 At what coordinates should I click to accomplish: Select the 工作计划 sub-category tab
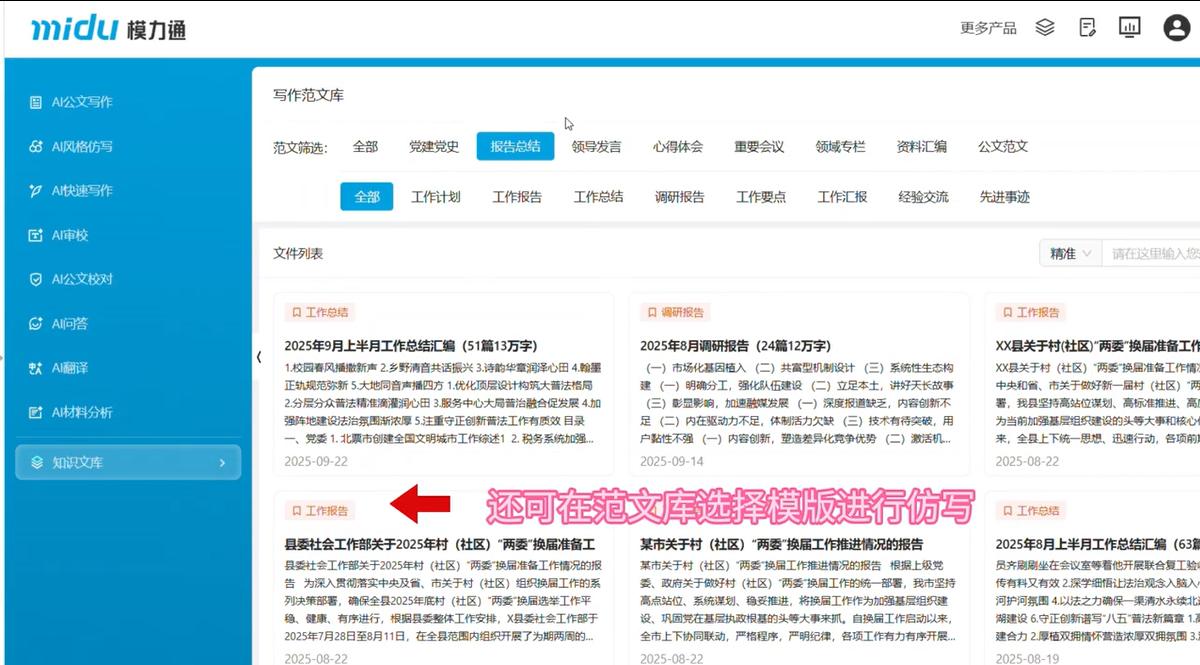click(436, 197)
